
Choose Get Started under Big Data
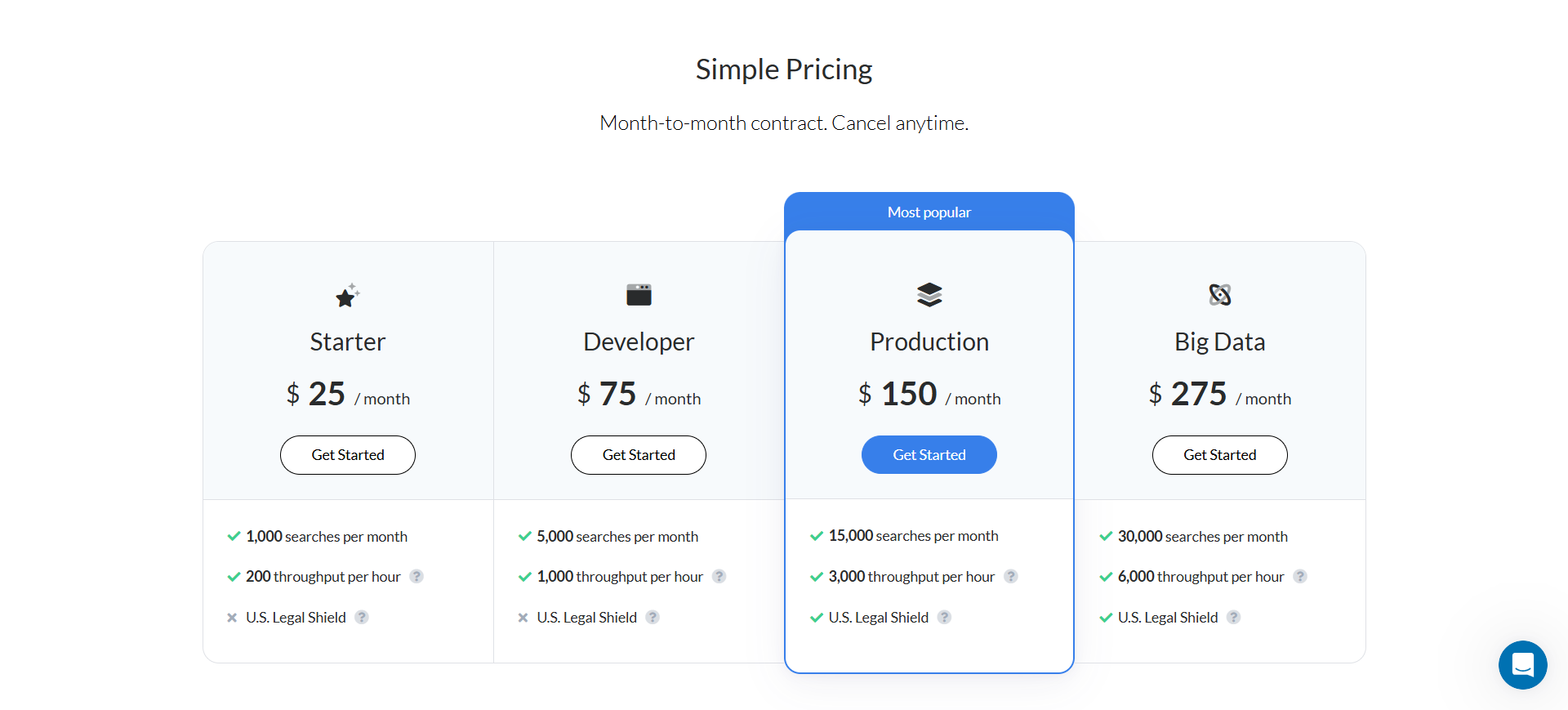click(x=1220, y=455)
